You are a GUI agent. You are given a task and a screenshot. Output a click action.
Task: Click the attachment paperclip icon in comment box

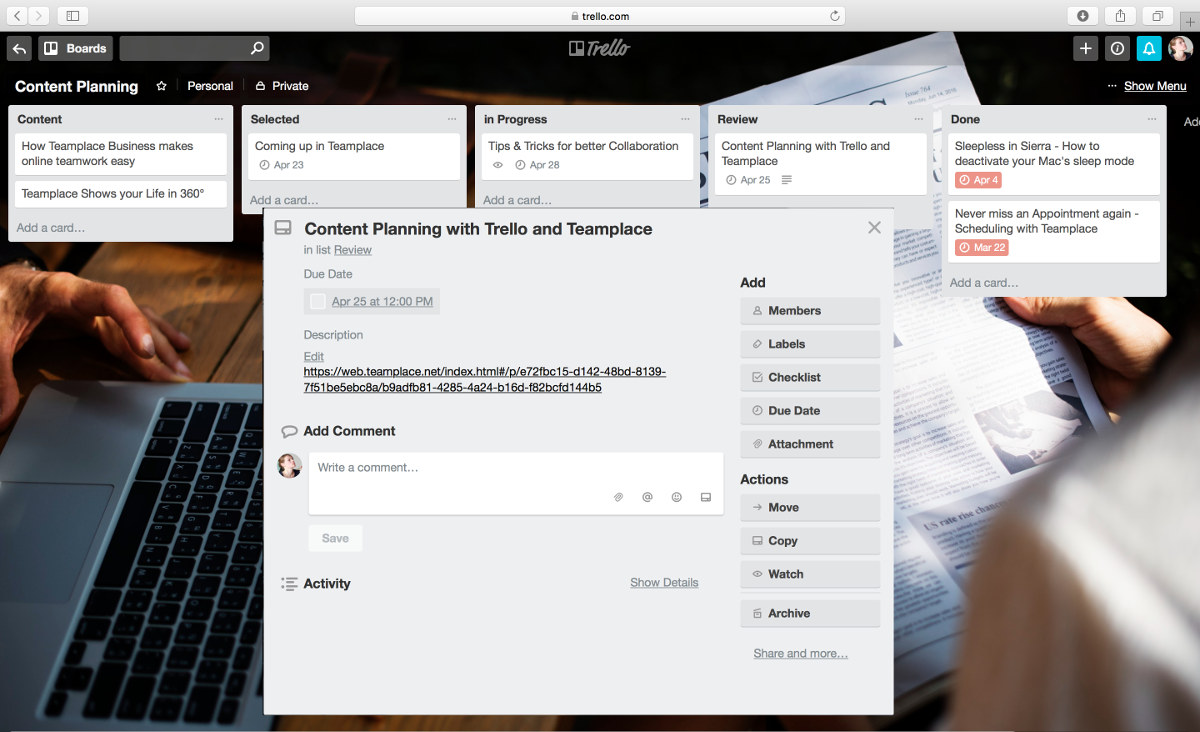(618, 497)
